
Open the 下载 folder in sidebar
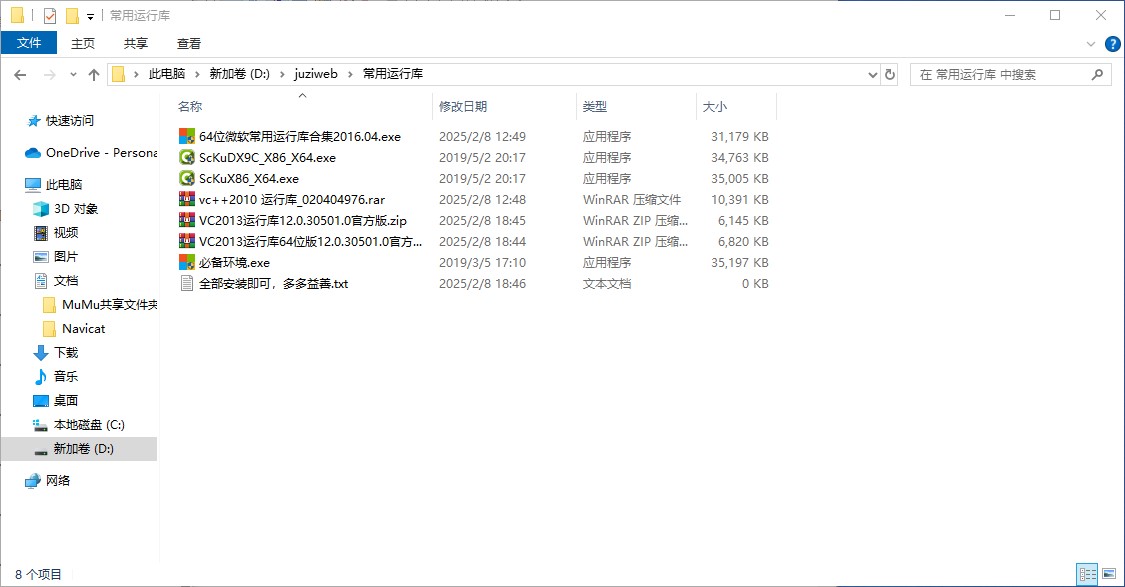[56, 352]
